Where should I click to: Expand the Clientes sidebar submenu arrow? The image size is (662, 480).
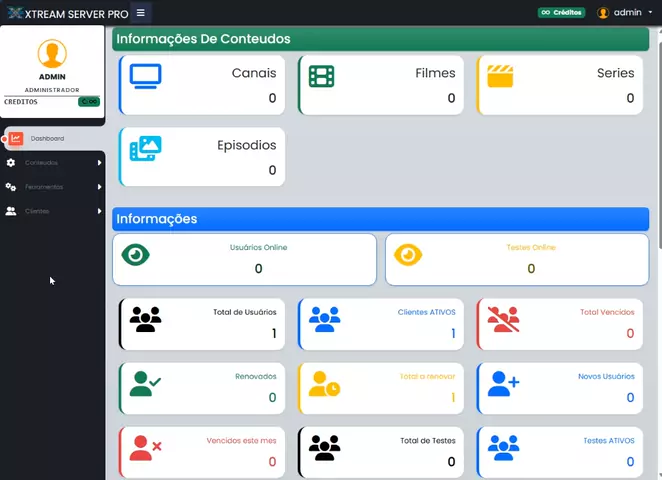pos(99,211)
